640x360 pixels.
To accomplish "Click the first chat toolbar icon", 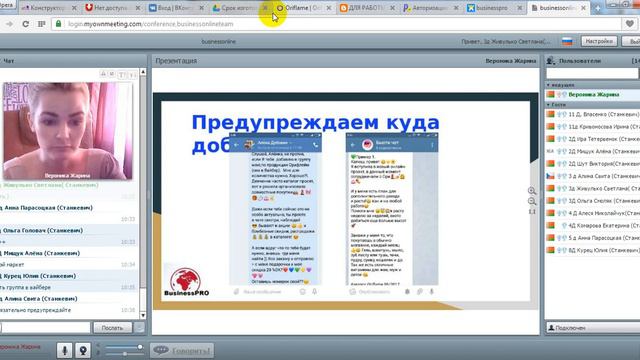I will (103, 74).
